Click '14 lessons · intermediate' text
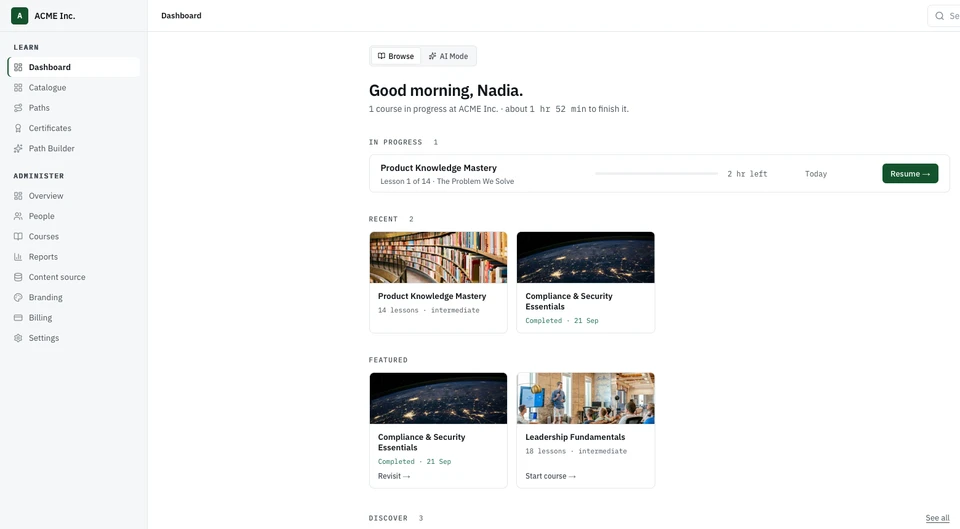Image resolution: width=960 pixels, height=529 pixels. point(429,310)
